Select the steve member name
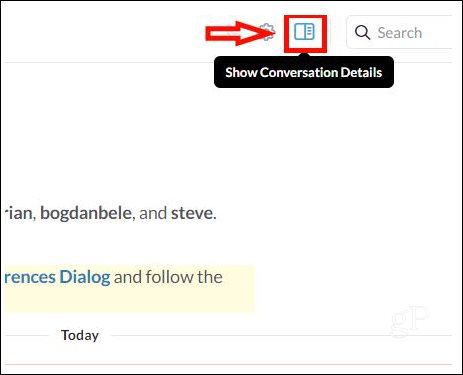This screenshot has width=463, height=375. coord(193,213)
